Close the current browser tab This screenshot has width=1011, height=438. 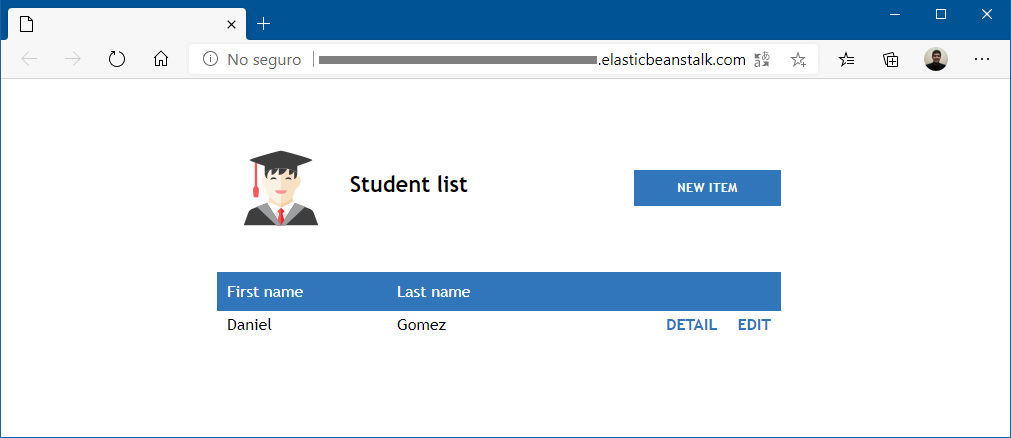[231, 24]
